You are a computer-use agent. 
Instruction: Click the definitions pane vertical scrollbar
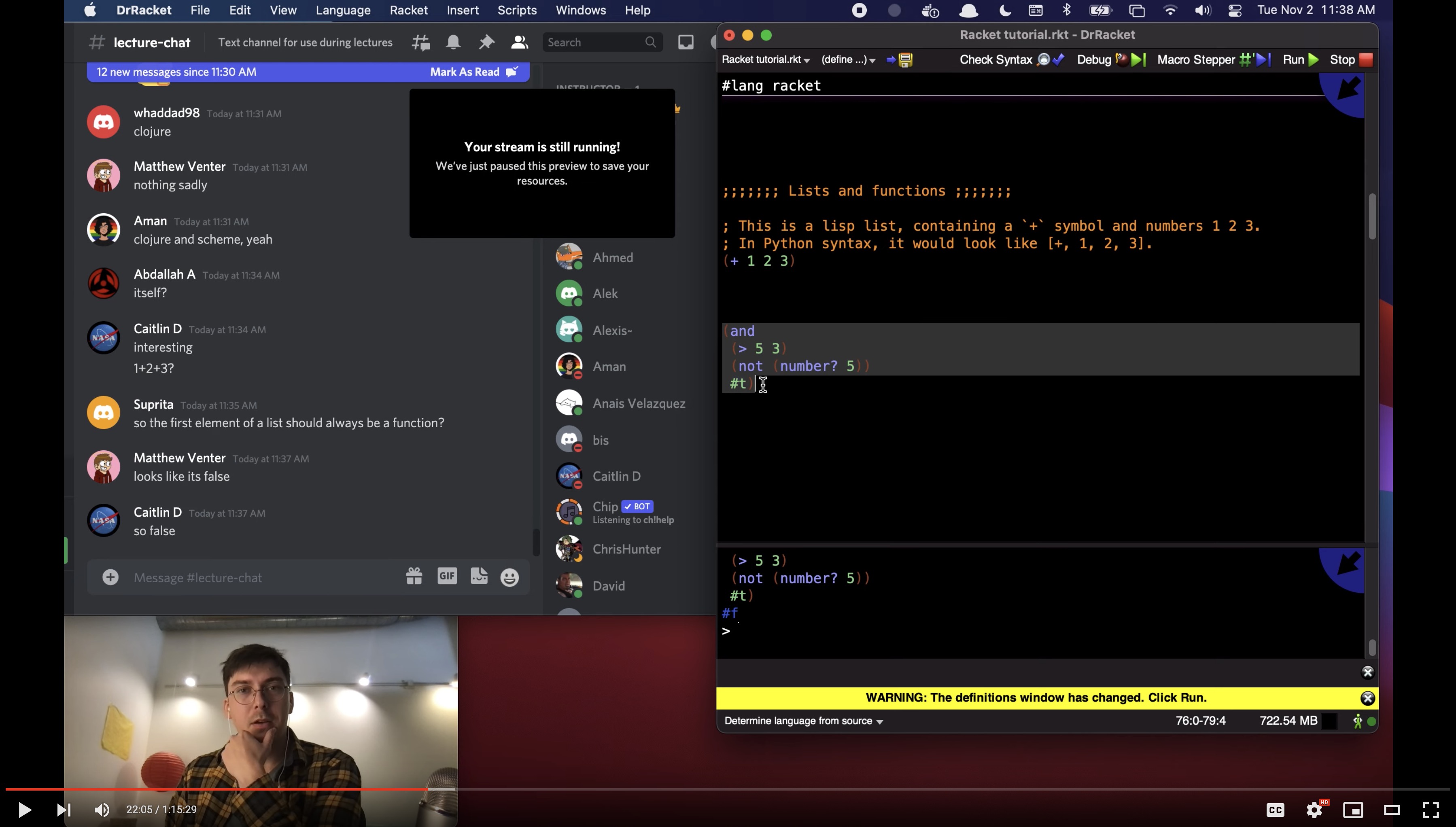coord(1372,217)
